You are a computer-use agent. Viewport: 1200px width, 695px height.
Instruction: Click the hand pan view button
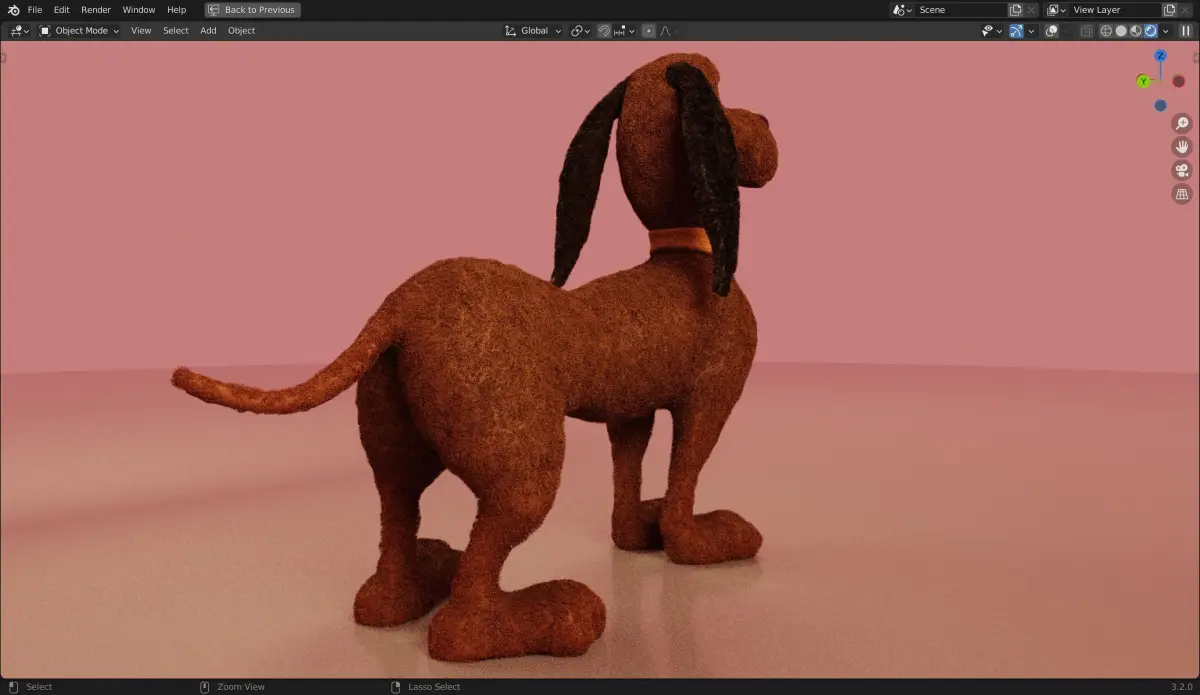tap(1182, 147)
